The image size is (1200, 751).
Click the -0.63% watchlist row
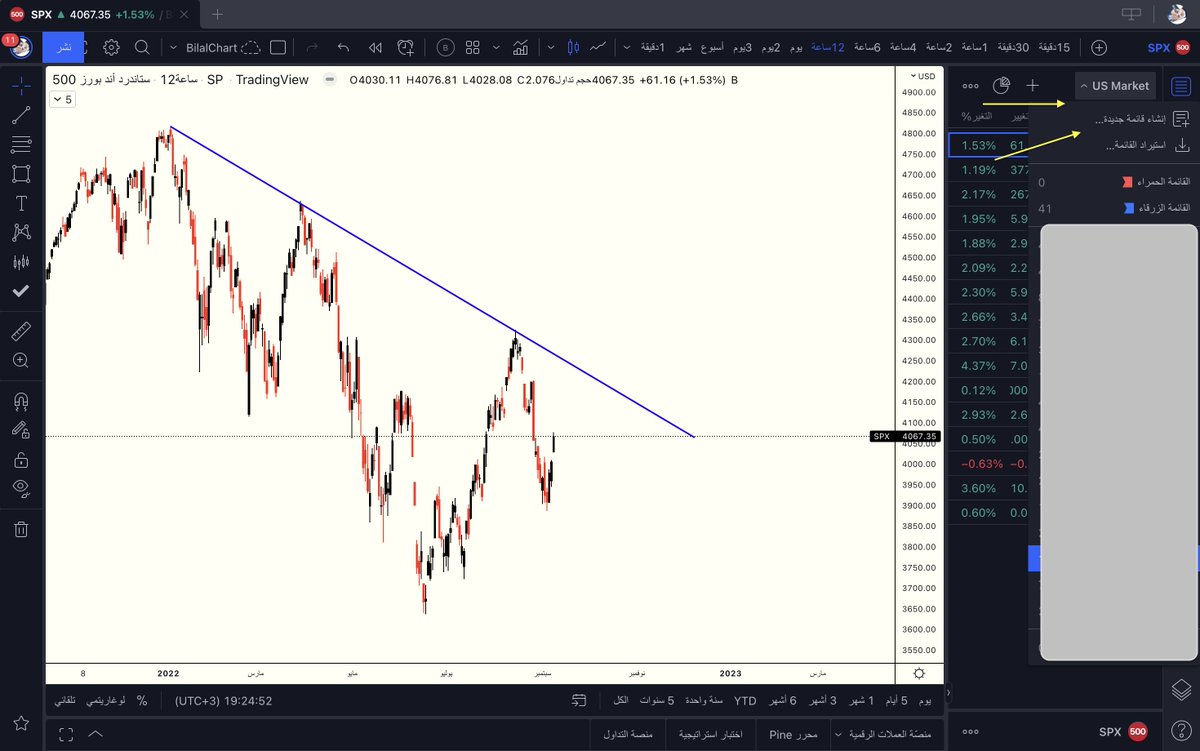(x=988, y=464)
